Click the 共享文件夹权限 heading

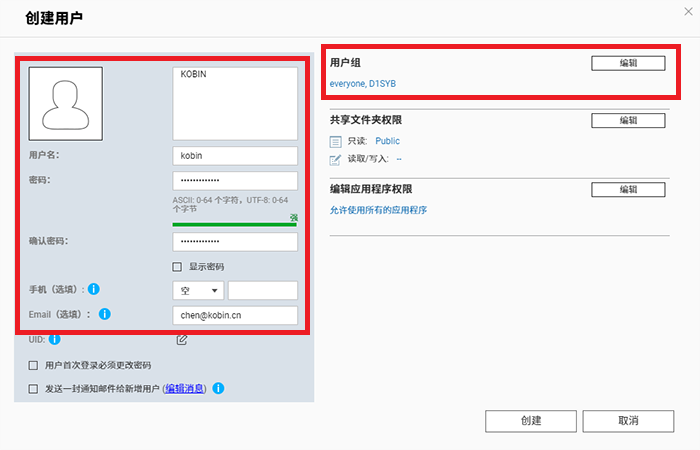click(366, 120)
